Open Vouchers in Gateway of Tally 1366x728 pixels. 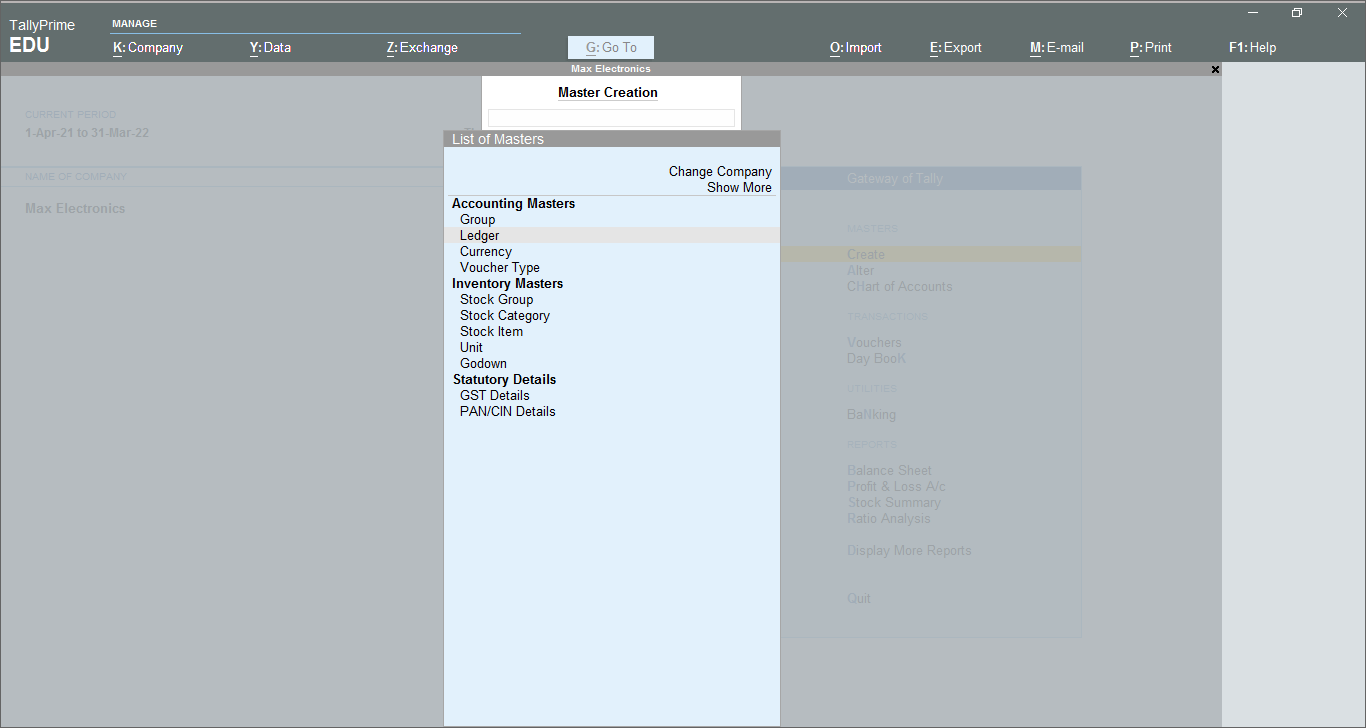click(x=874, y=342)
